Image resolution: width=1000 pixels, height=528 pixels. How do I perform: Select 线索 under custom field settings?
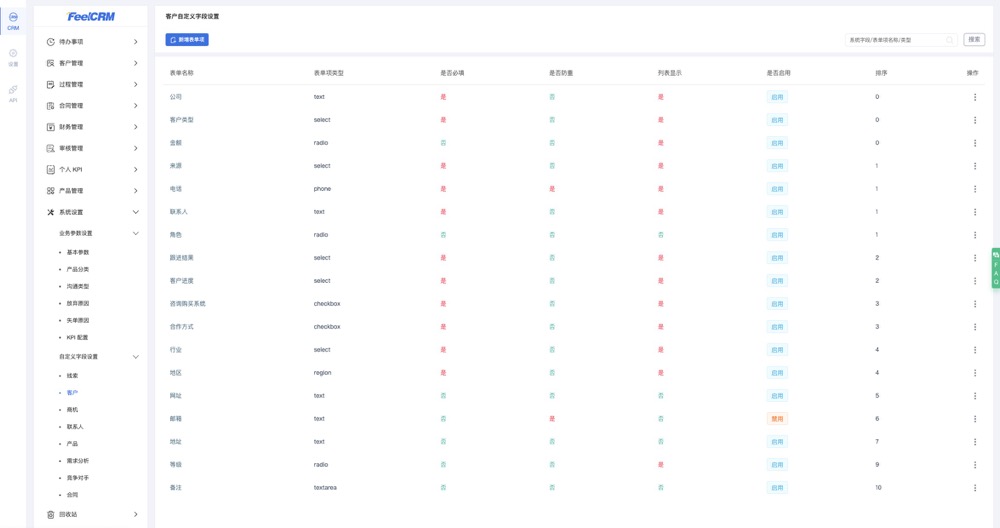(72, 376)
